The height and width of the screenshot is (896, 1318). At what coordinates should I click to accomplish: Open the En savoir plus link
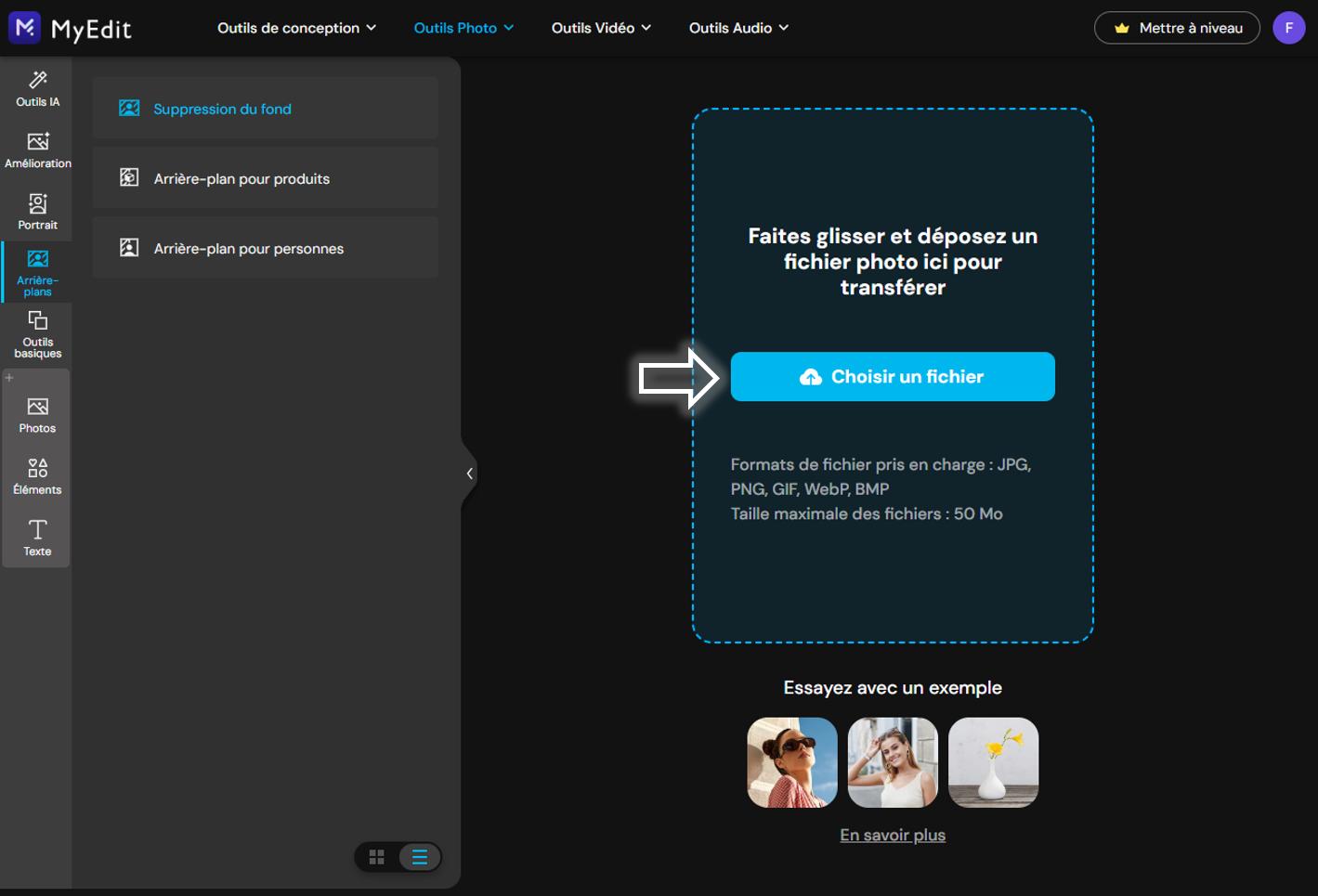pos(892,834)
